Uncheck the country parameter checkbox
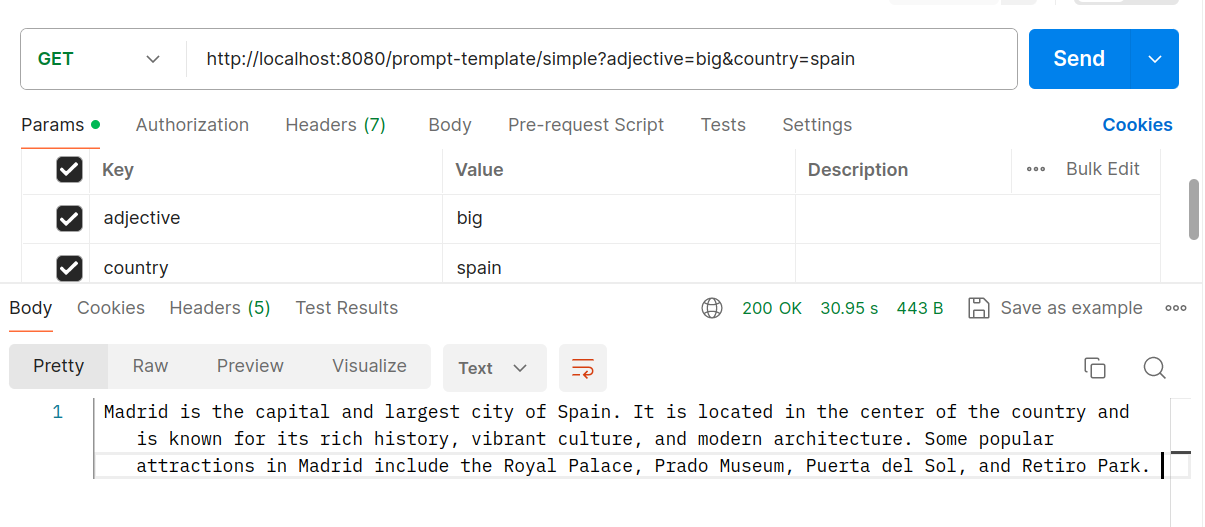Image resolution: width=1205 pixels, height=527 pixels. click(69, 268)
